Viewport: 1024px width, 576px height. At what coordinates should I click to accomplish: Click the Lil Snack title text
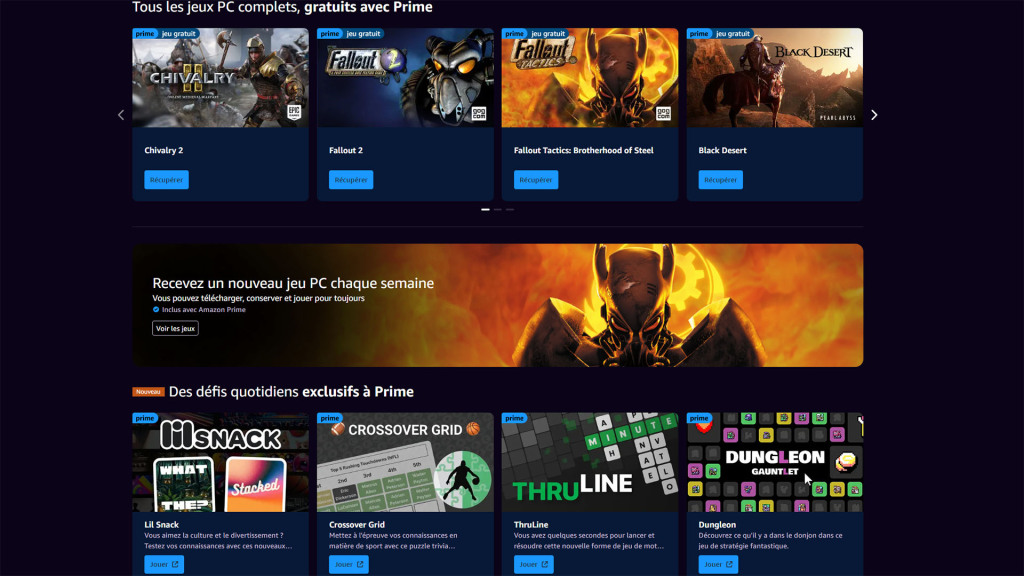coord(161,524)
